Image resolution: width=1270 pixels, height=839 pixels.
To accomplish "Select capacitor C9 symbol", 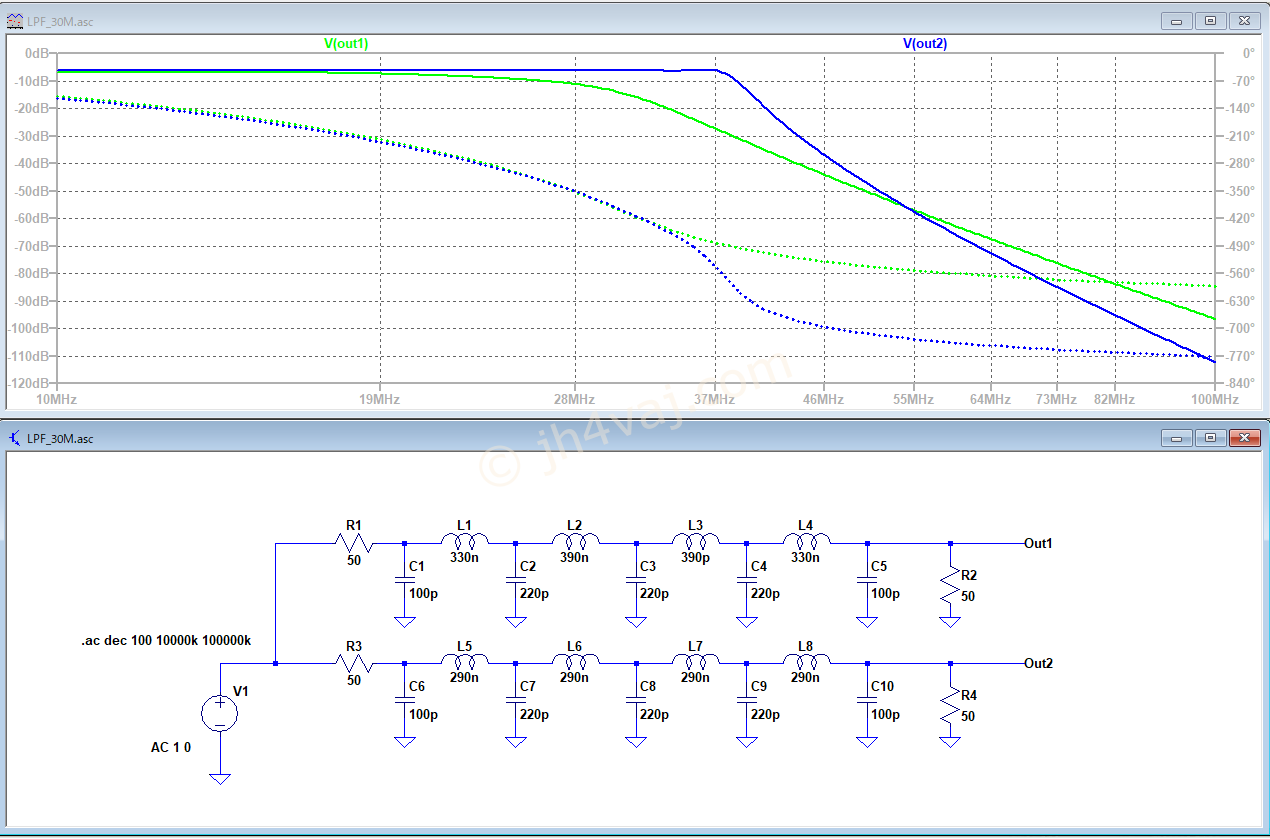I will coord(746,701).
